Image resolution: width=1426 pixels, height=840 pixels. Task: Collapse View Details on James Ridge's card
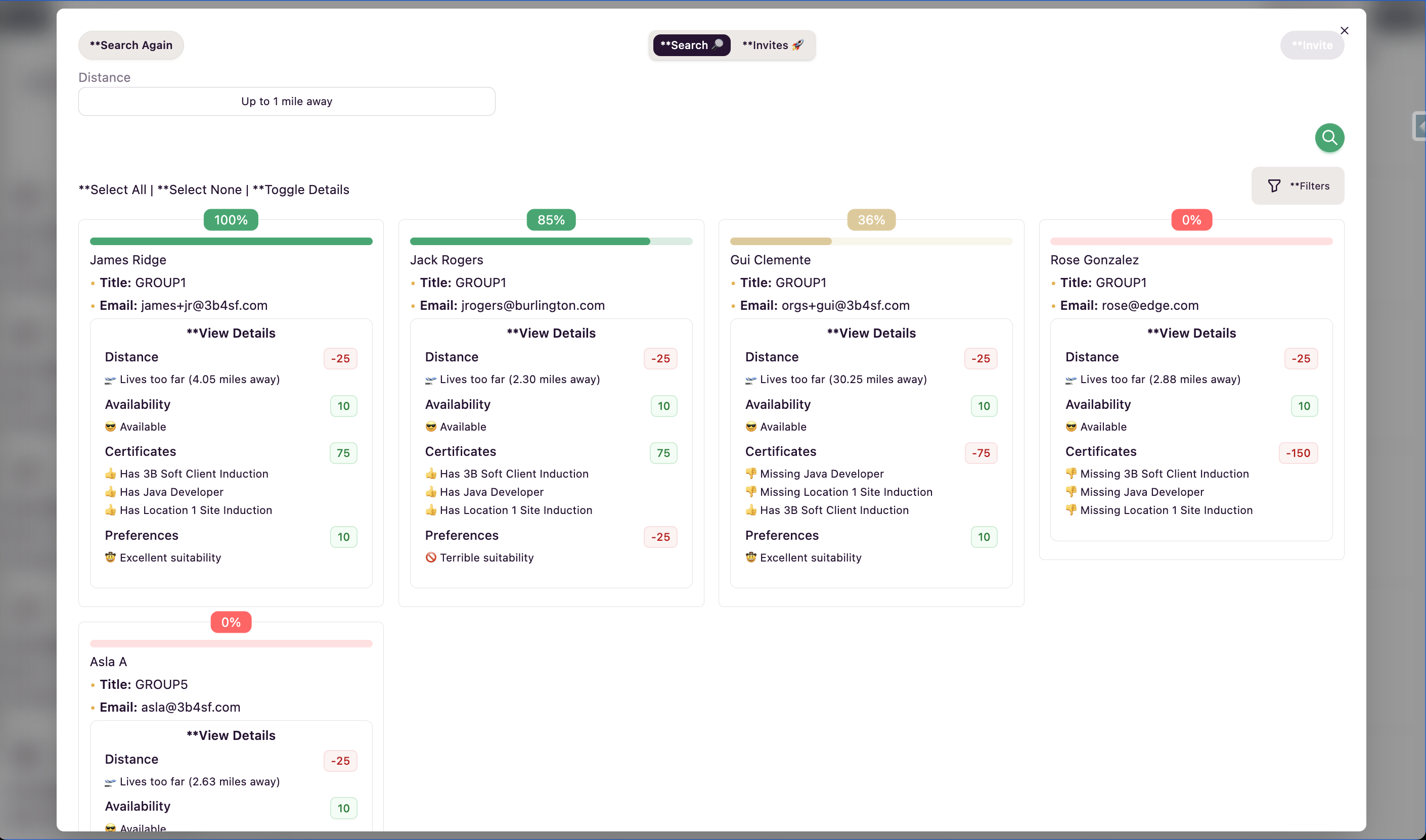click(231, 334)
